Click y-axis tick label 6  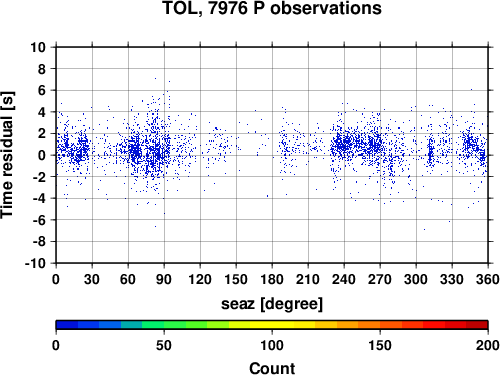(42, 90)
